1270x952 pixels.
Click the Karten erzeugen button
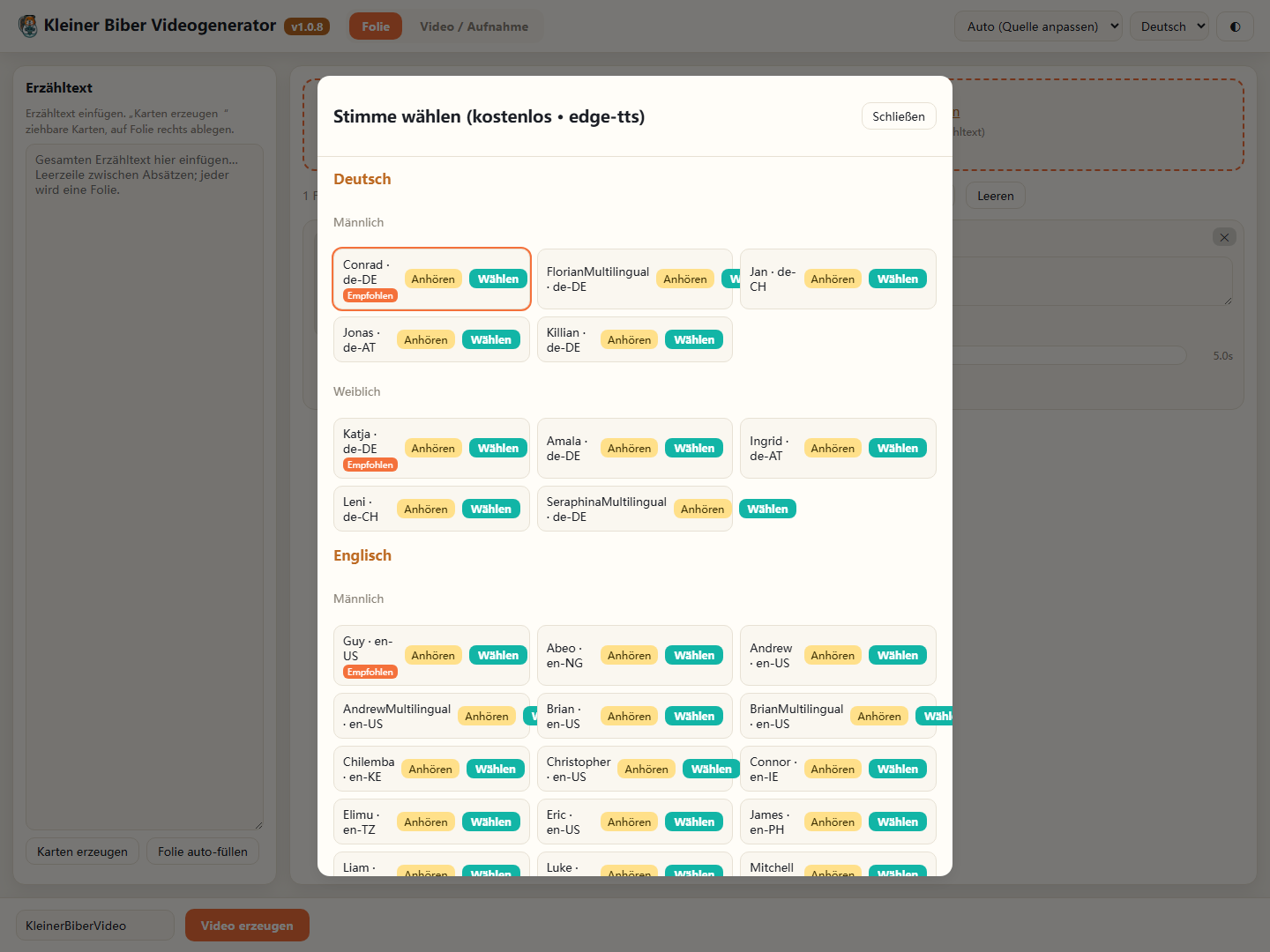pos(82,852)
